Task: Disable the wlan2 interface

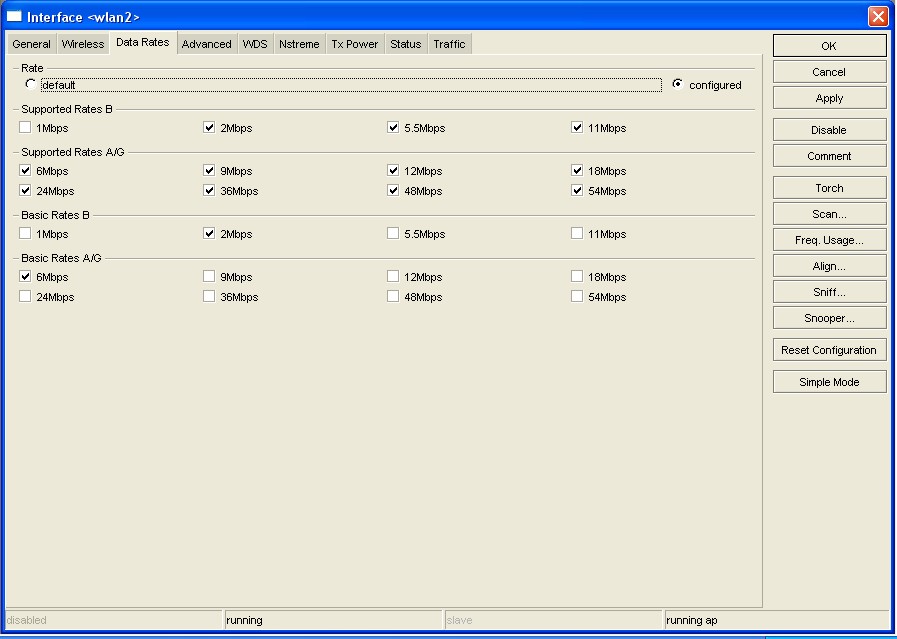Action: pyautogui.click(x=829, y=130)
